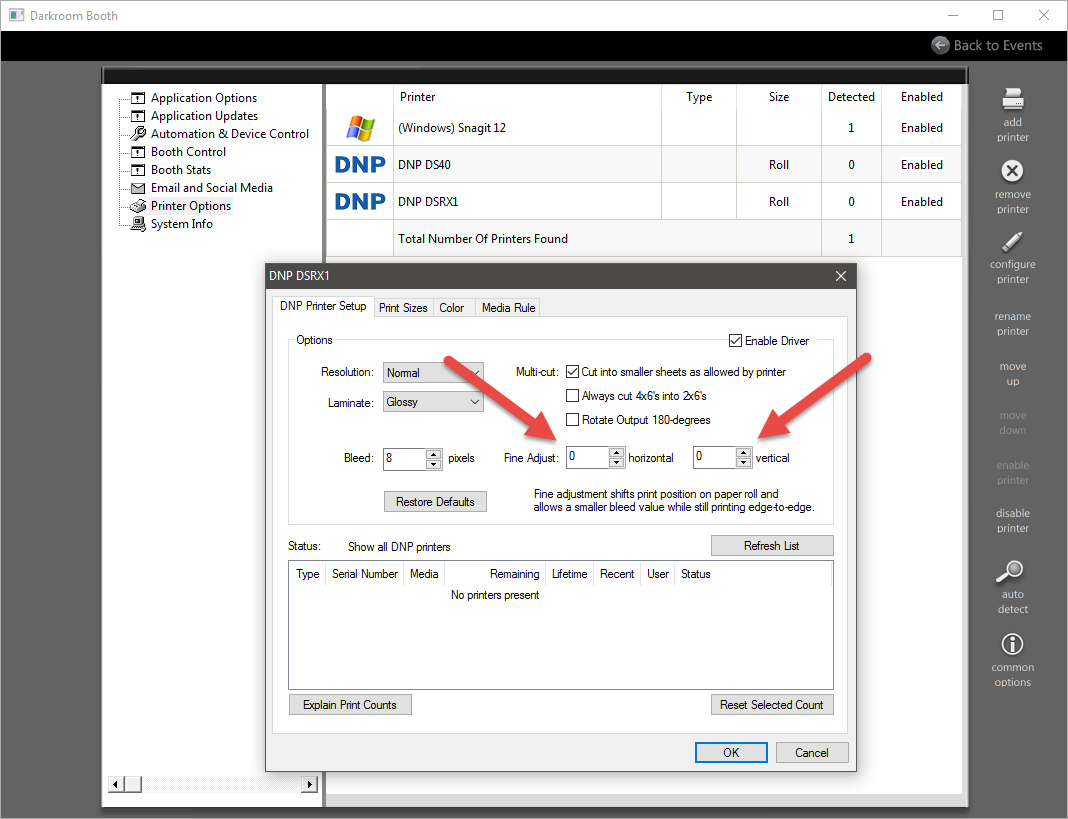Click Automation & Device Control wrench icon
The image size is (1068, 819).
pyautogui.click(x=138, y=134)
